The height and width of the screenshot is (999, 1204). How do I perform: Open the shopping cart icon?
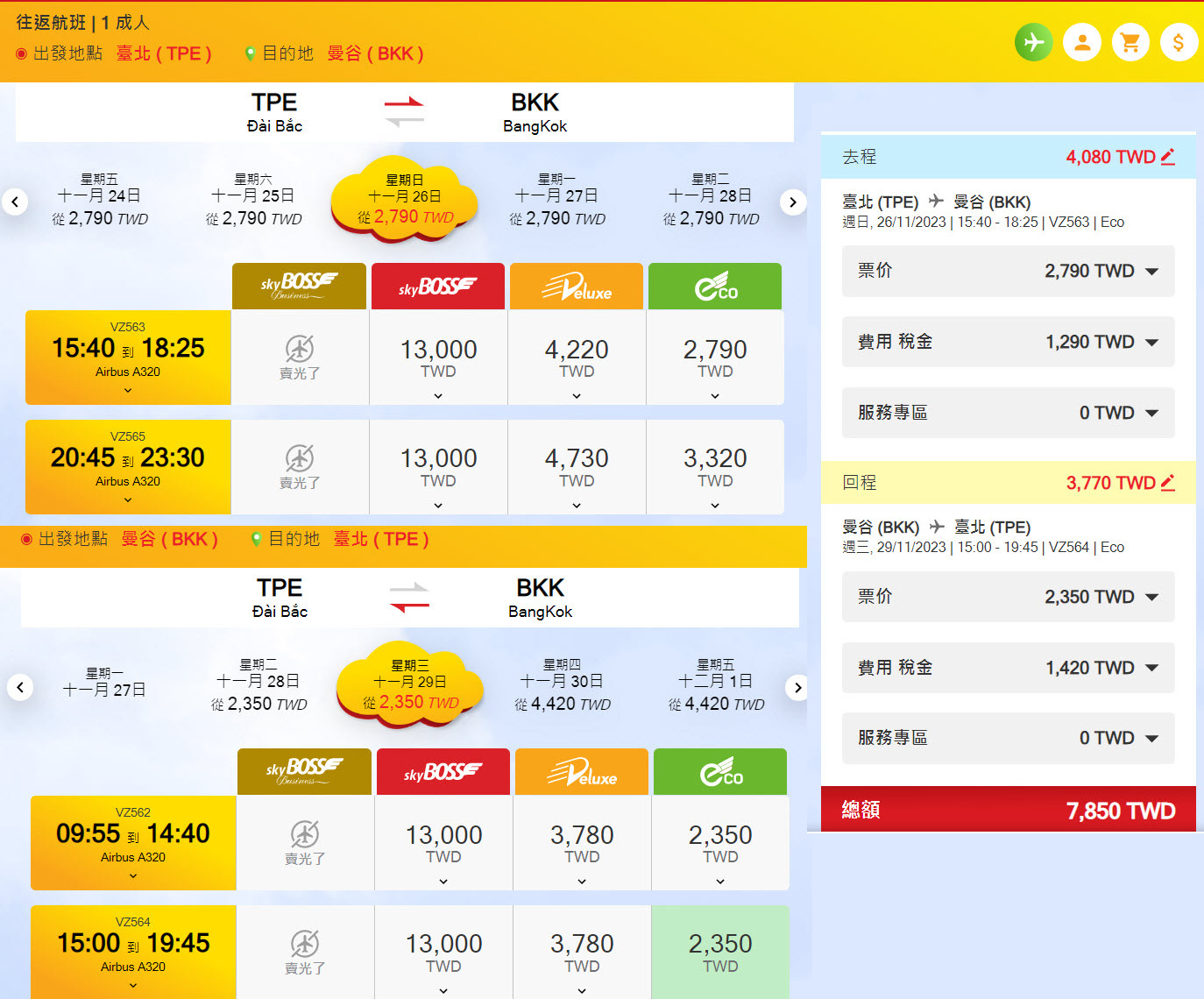[1130, 42]
